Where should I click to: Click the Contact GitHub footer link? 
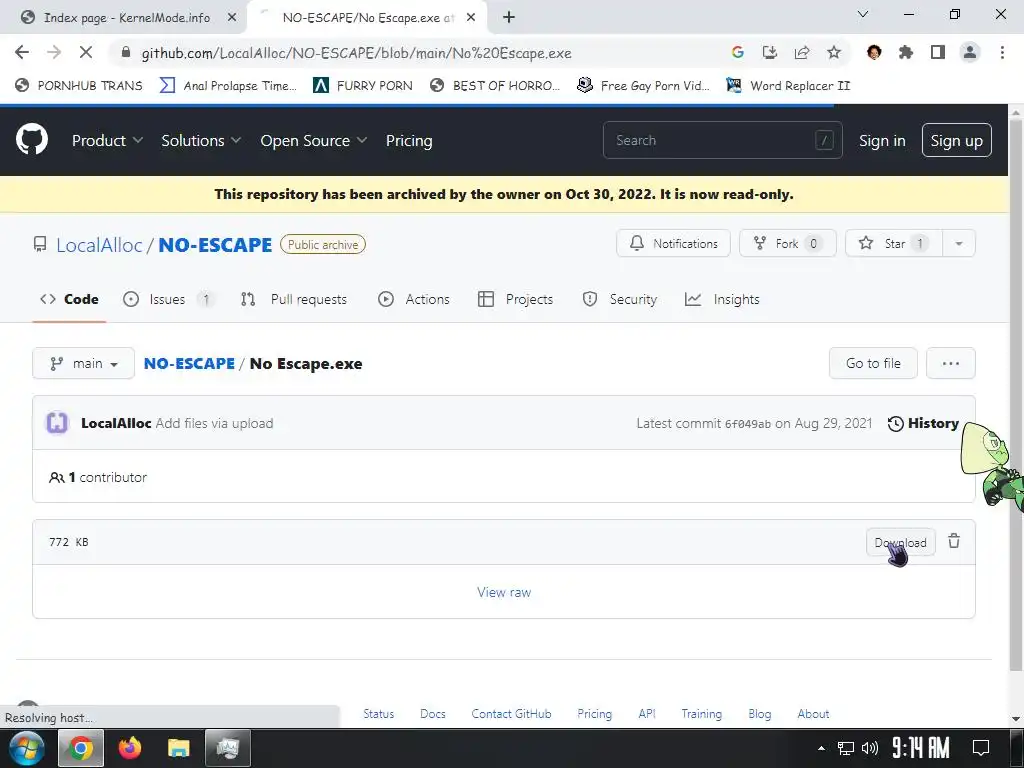click(511, 714)
